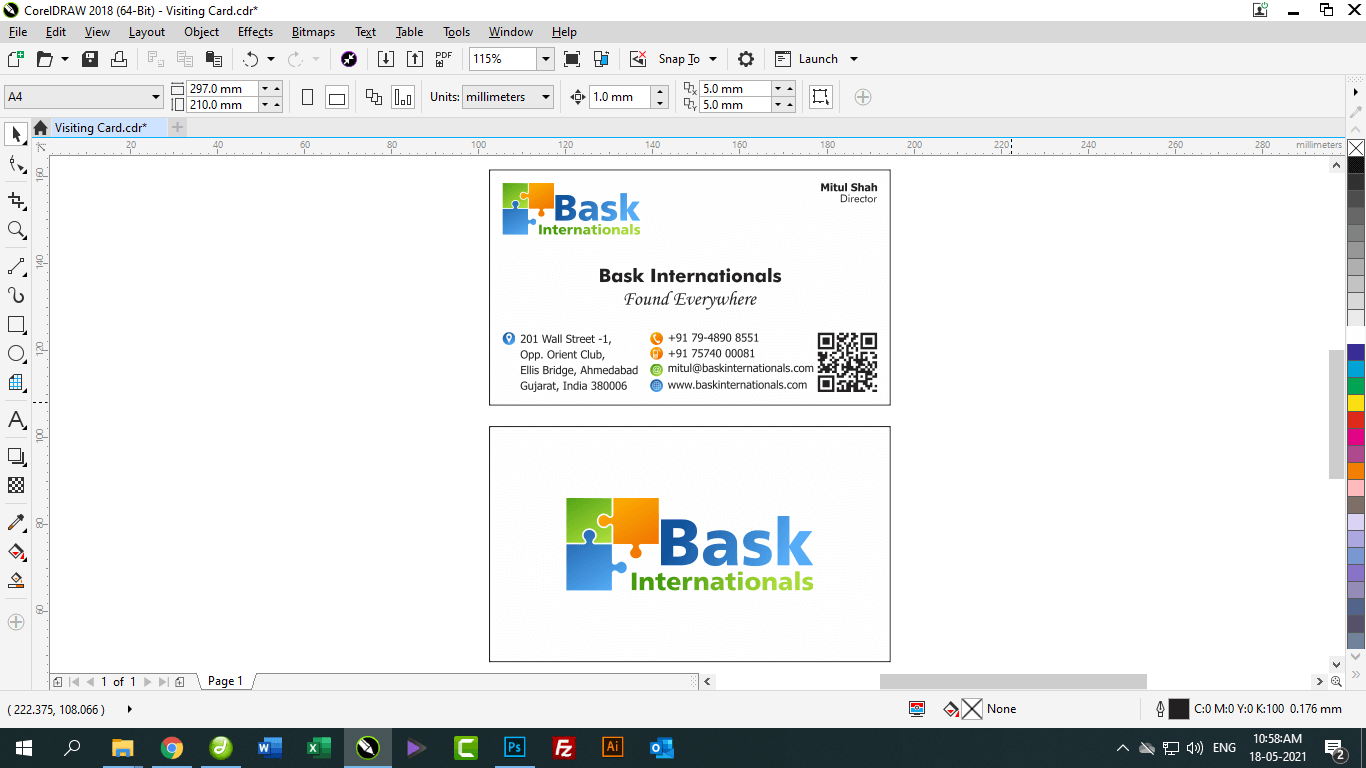Open the Layout menu
The height and width of the screenshot is (768, 1366).
[147, 32]
